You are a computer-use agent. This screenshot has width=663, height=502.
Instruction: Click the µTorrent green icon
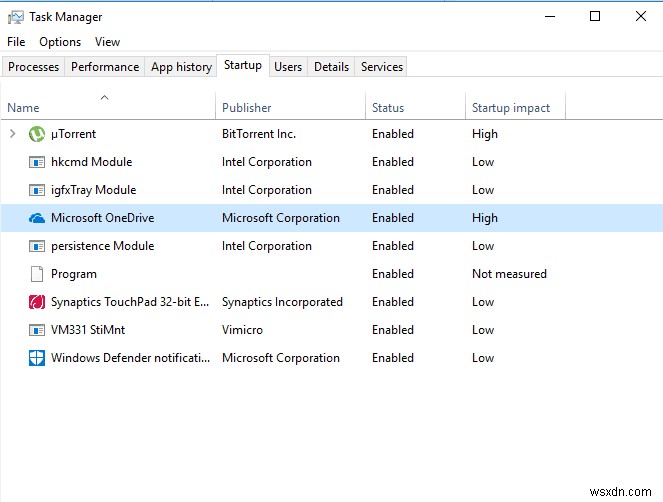click(37, 134)
